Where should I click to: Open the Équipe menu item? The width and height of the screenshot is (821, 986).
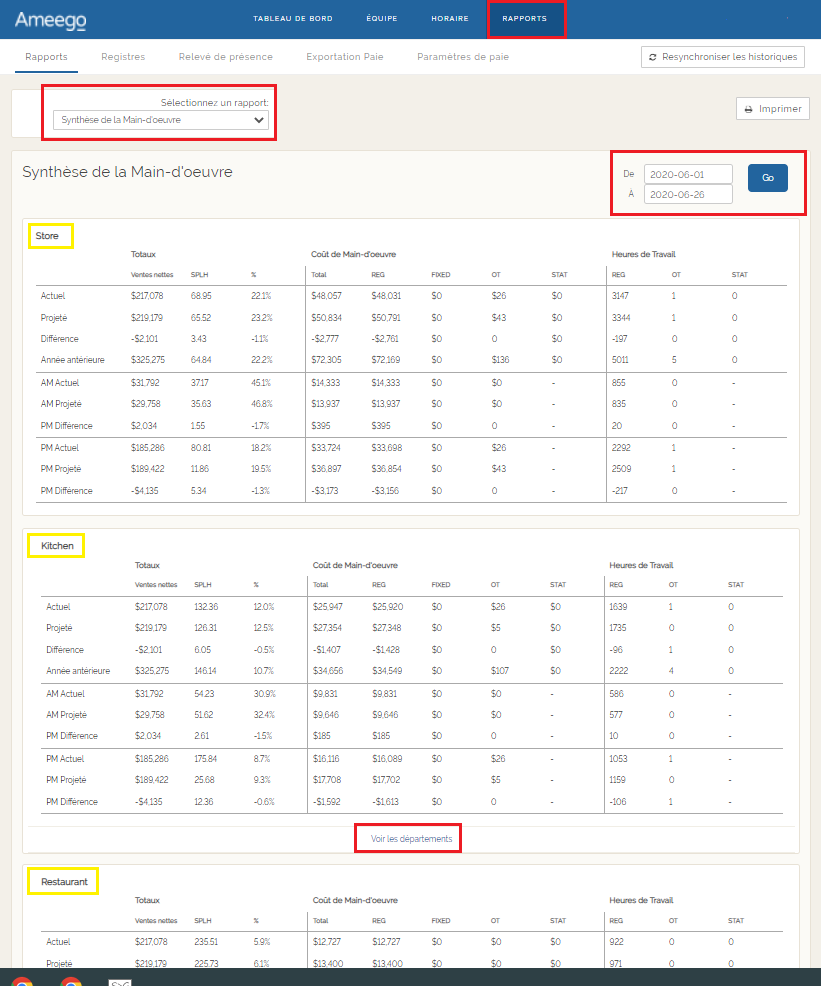coord(381,19)
